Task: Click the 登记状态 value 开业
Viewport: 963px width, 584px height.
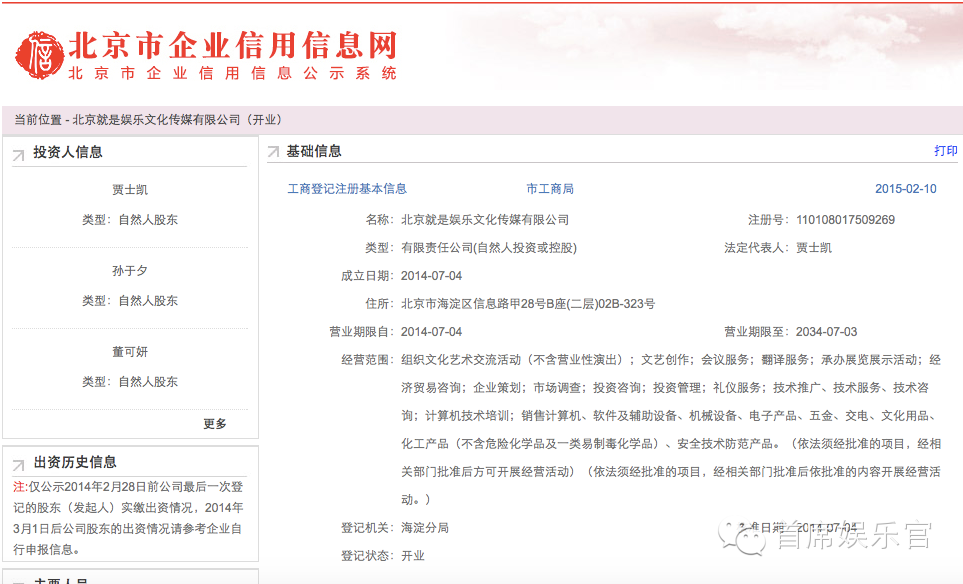Action: [x=413, y=556]
